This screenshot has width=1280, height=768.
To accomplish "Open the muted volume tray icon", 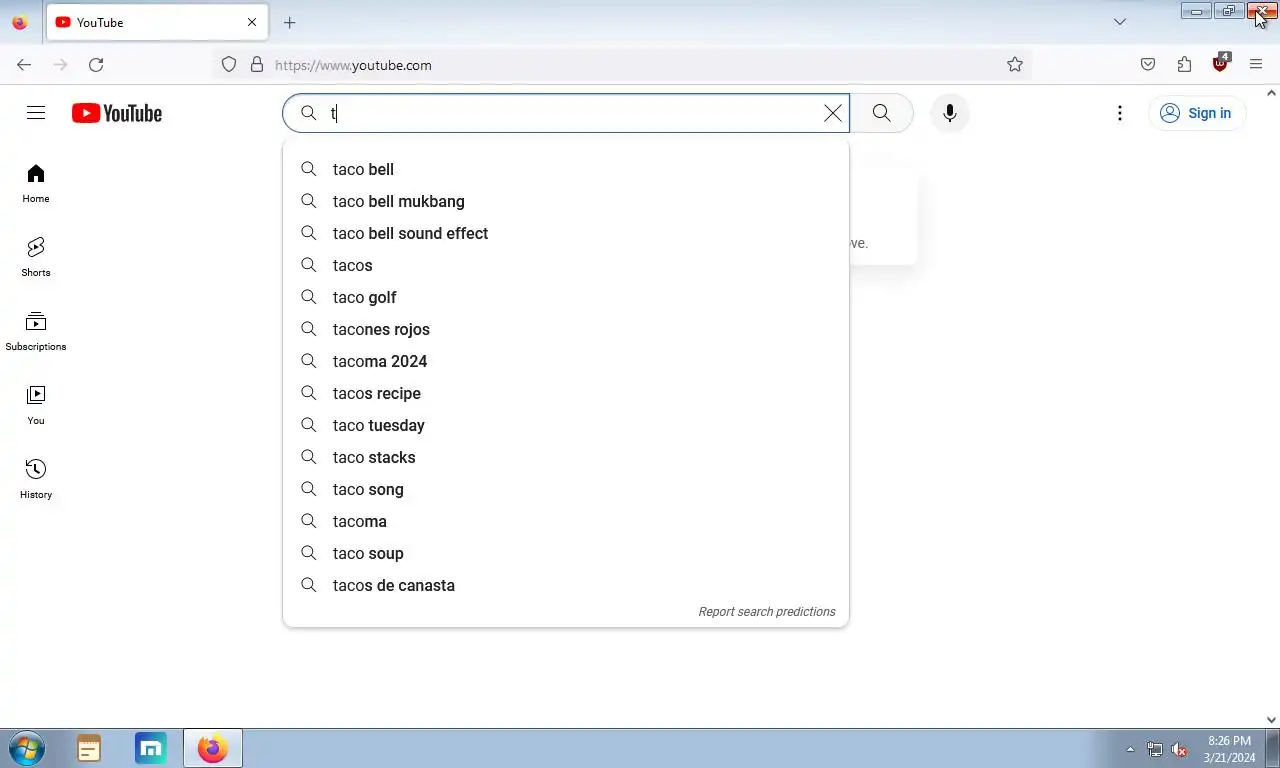I will coord(1179,749).
